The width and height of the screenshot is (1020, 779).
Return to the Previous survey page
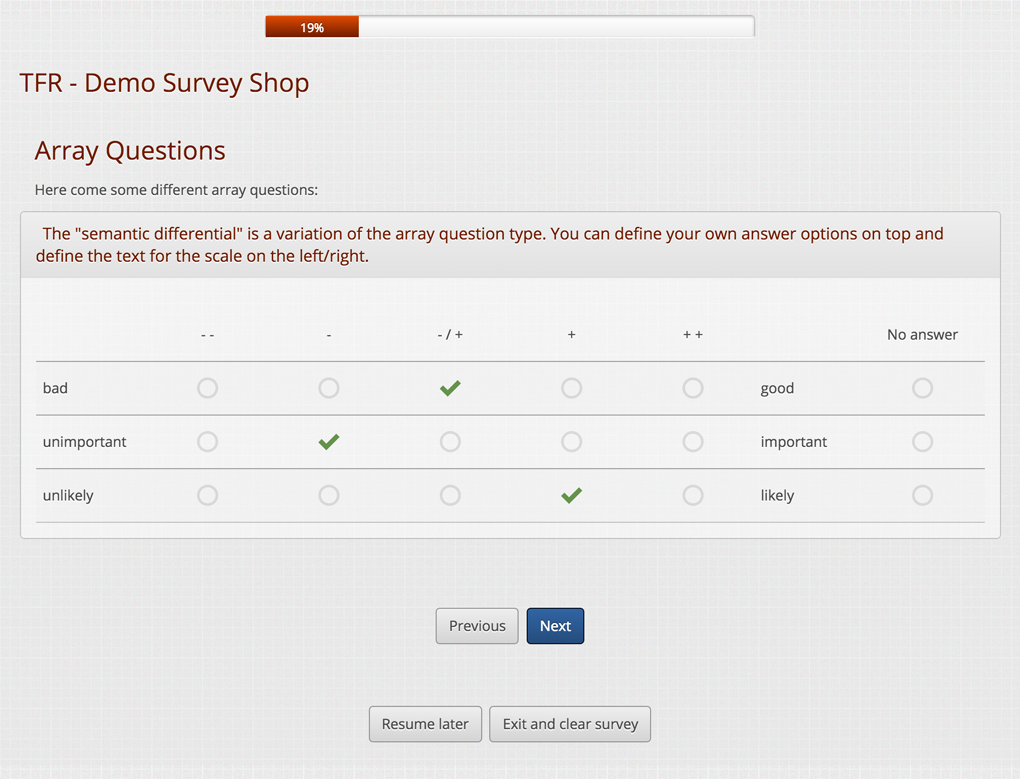pos(477,626)
